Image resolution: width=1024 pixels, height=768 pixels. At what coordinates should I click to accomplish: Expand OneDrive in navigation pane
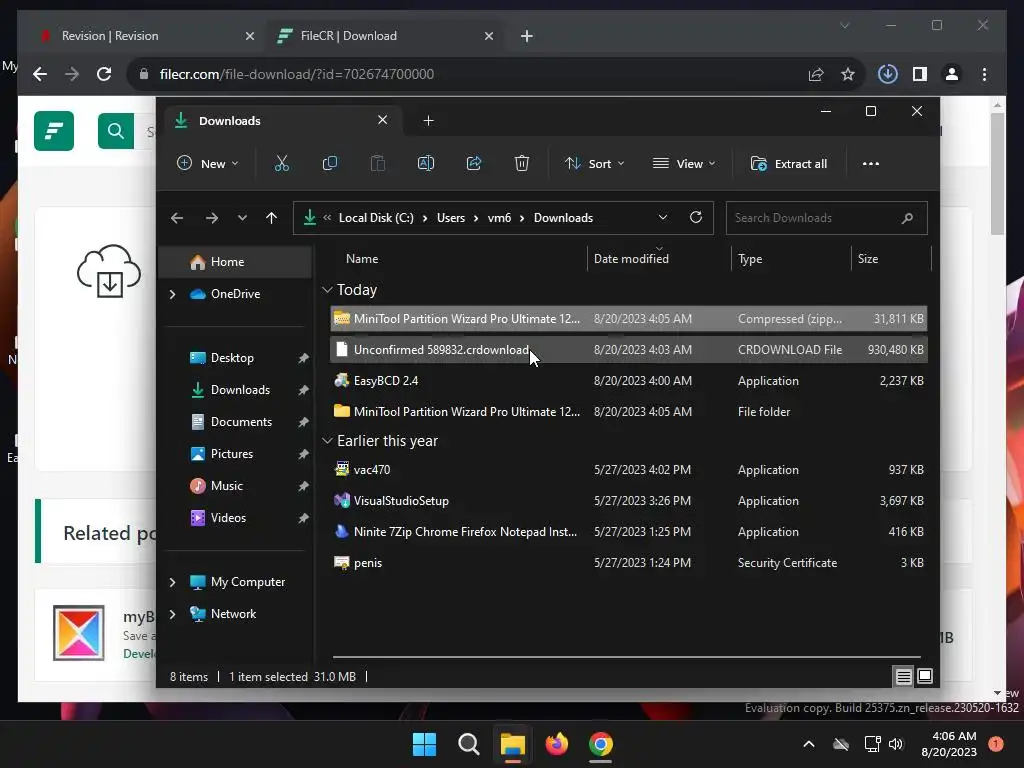click(172, 295)
